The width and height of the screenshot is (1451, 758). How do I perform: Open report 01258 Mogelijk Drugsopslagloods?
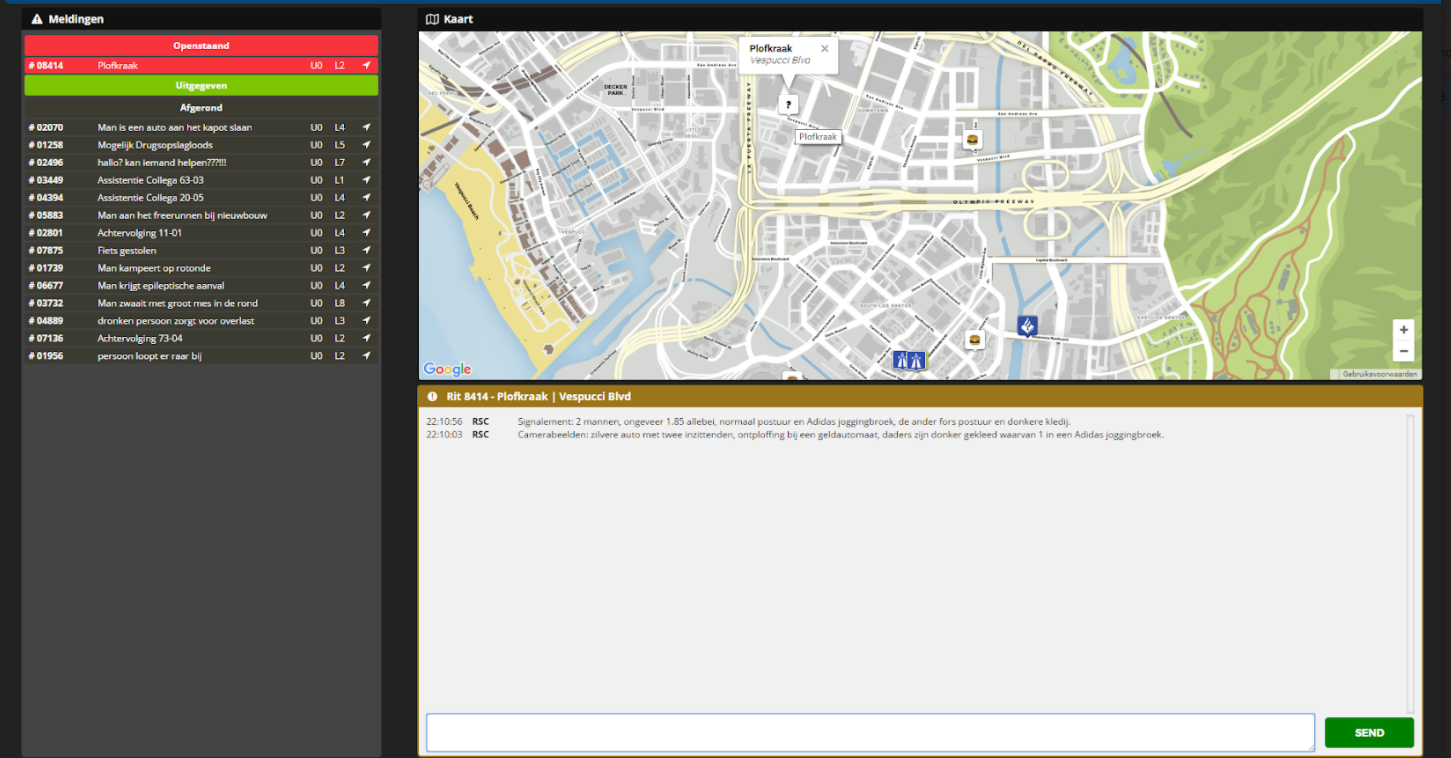(155, 146)
